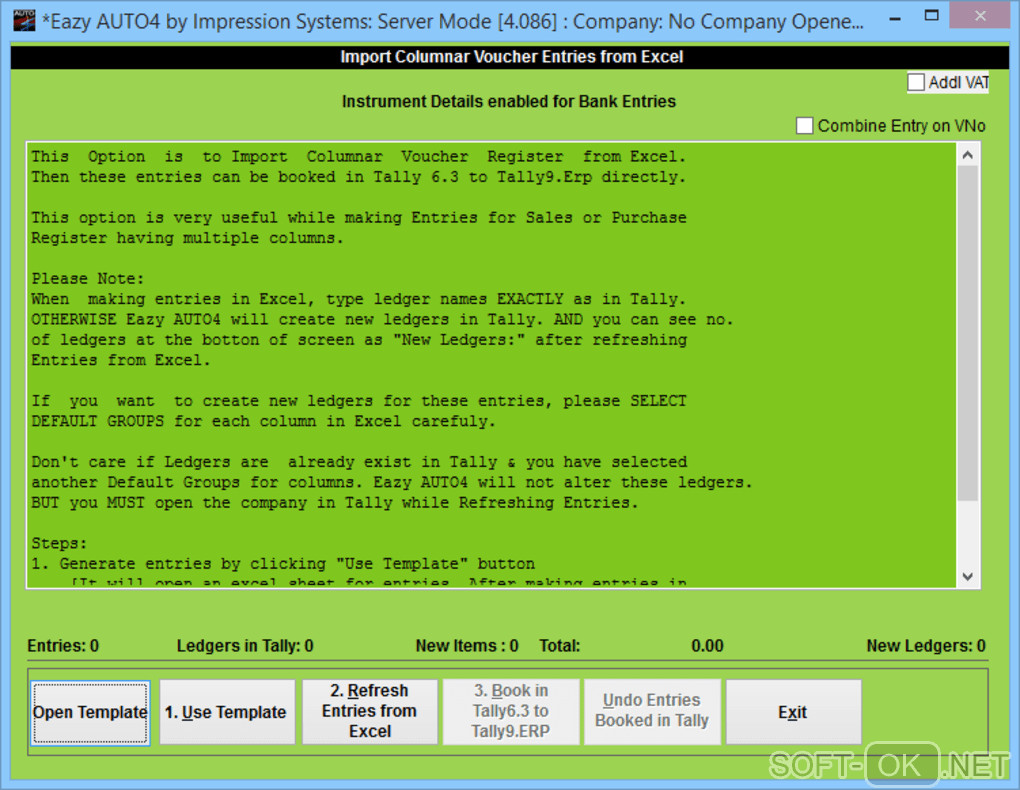This screenshot has height=790, width=1020.
Task: Click the Open Template button
Action: tap(90, 713)
